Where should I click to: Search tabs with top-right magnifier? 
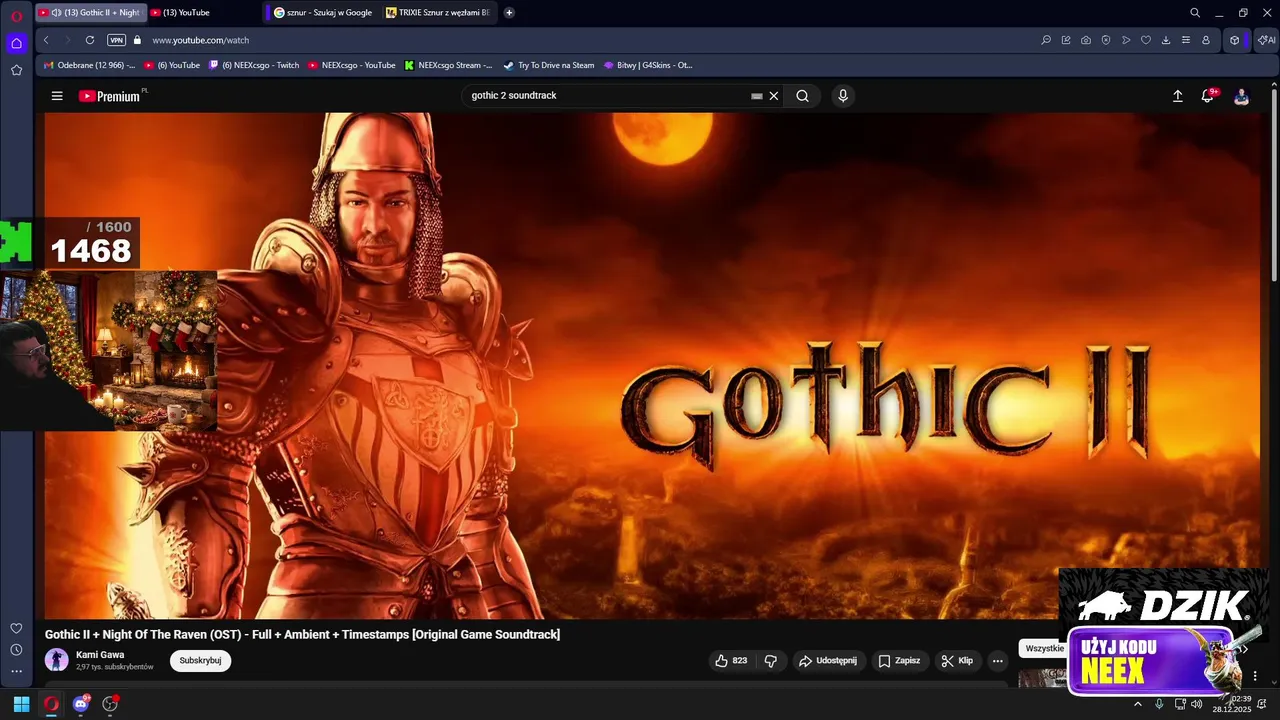coord(1195,13)
